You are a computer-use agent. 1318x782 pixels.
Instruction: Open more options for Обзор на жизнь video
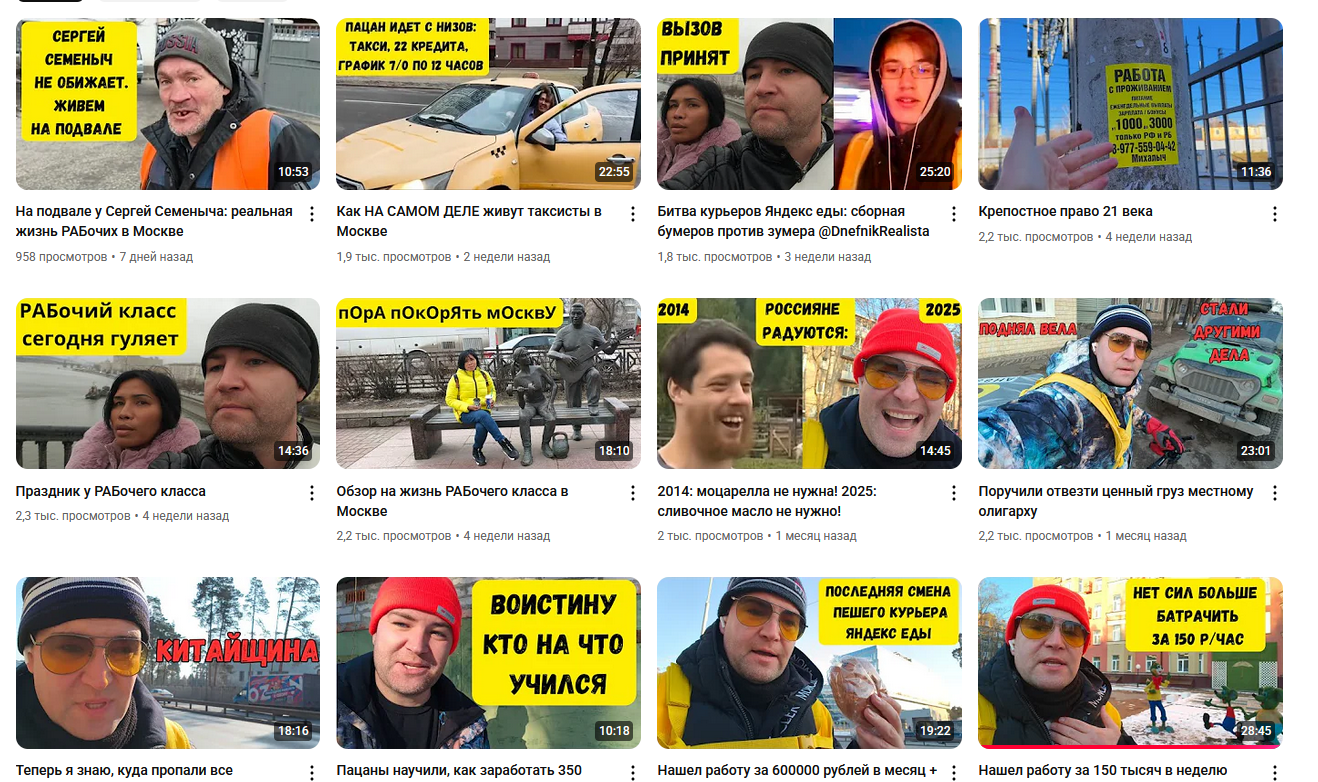632,493
